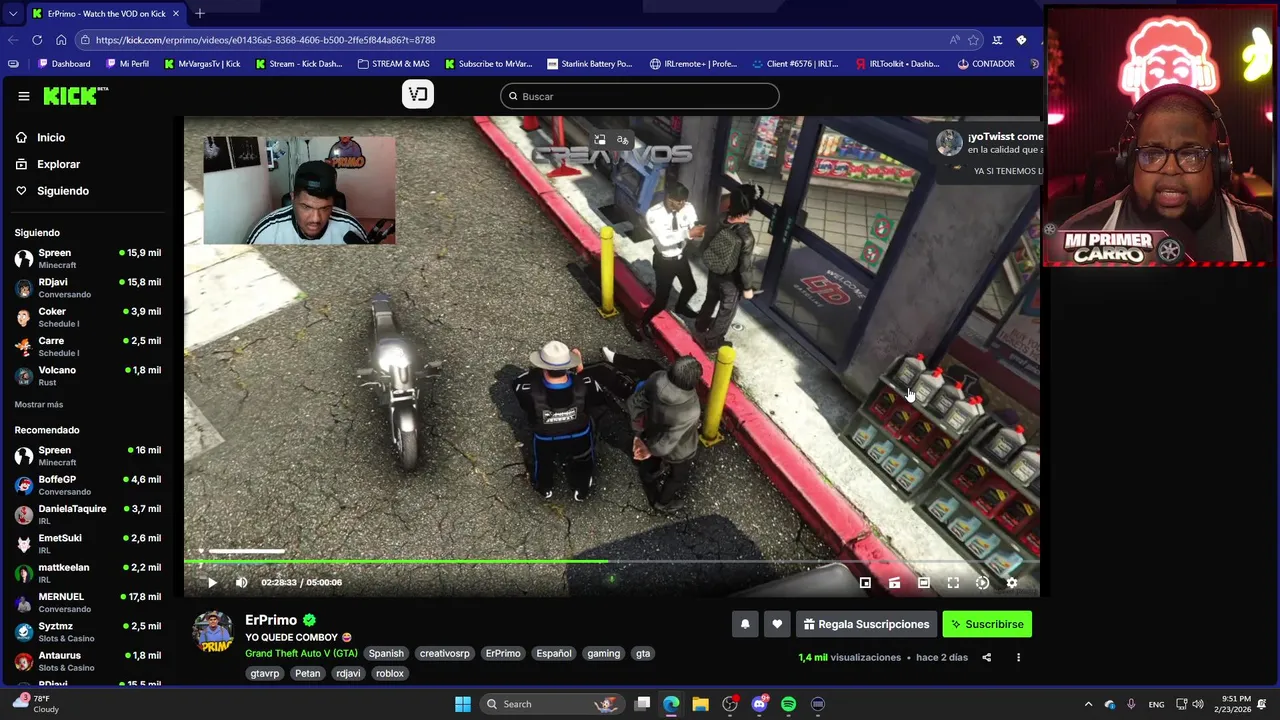Image resolution: width=1280 pixels, height=720 pixels.
Task: Open Volcano channel in sidebar
Action: (x=88, y=376)
